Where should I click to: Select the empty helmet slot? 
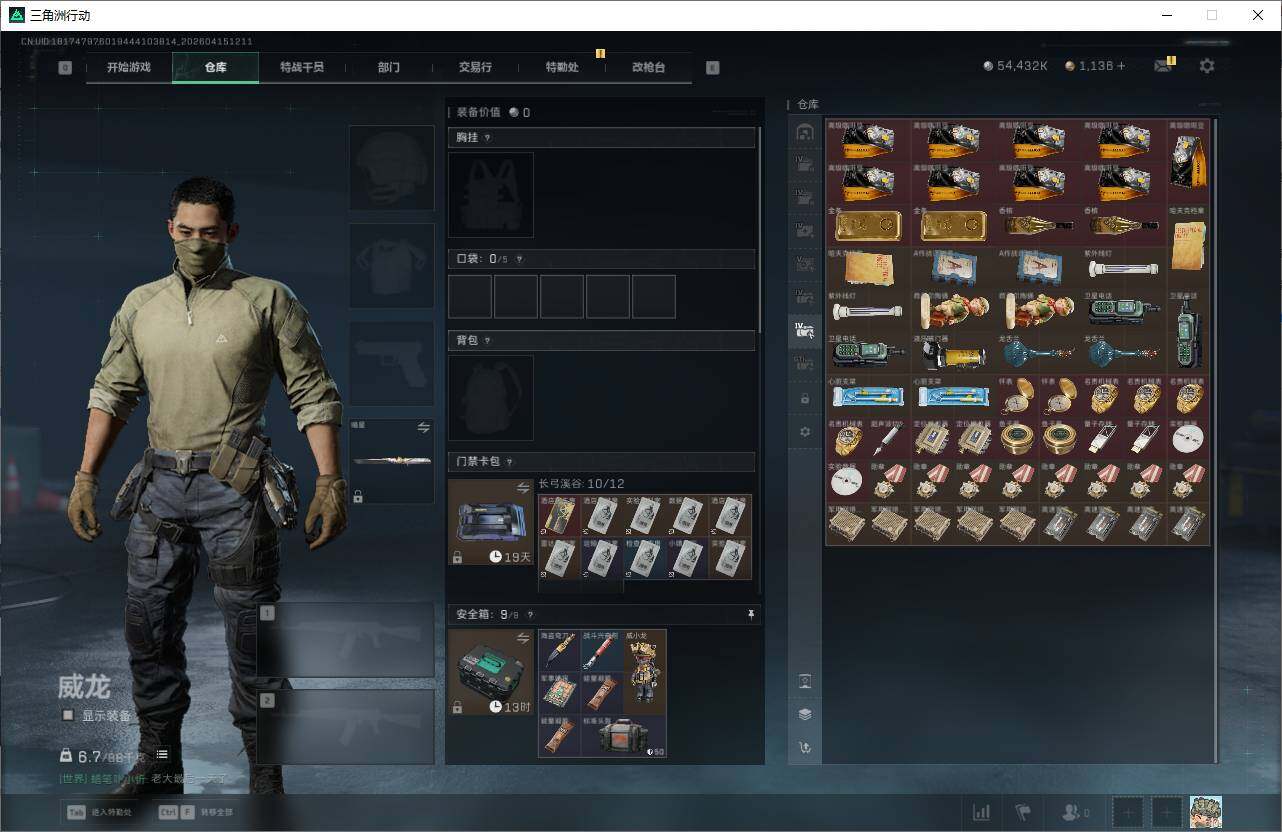pos(391,168)
